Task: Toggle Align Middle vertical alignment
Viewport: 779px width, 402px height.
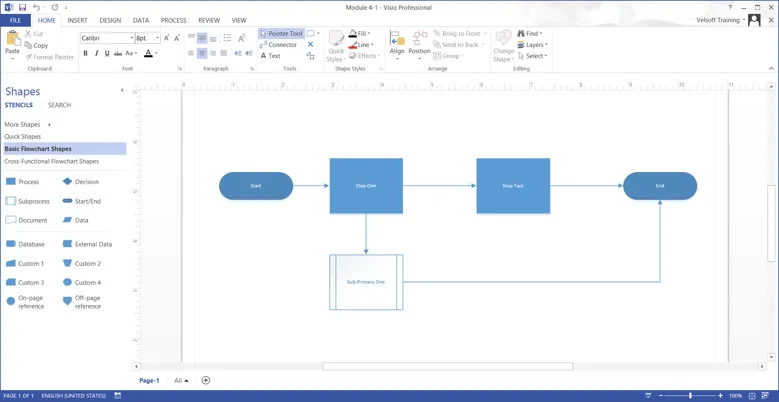Action: coord(202,38)
